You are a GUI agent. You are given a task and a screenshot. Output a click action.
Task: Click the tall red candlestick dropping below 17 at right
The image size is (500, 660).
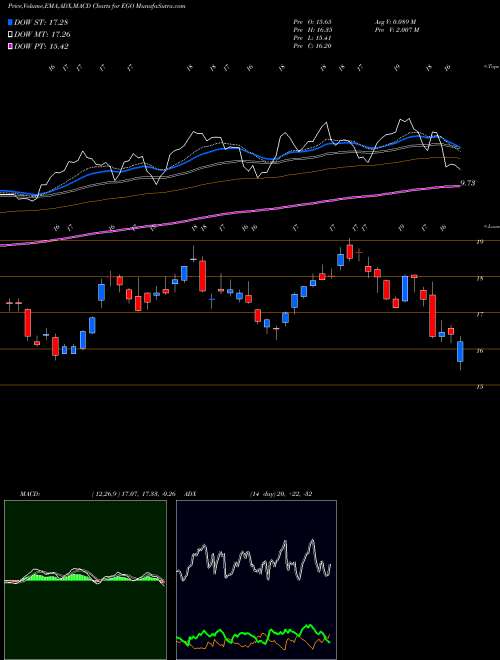(x=432, y=316)
